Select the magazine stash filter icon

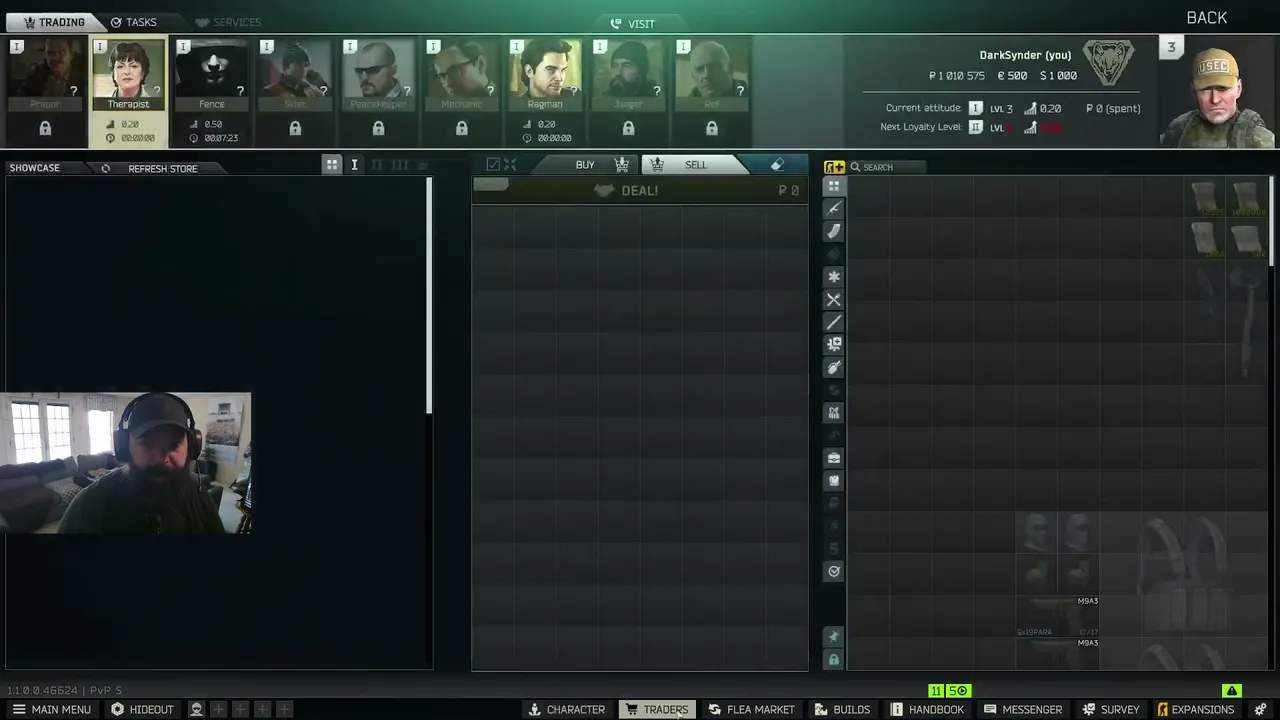pos(834,232)
